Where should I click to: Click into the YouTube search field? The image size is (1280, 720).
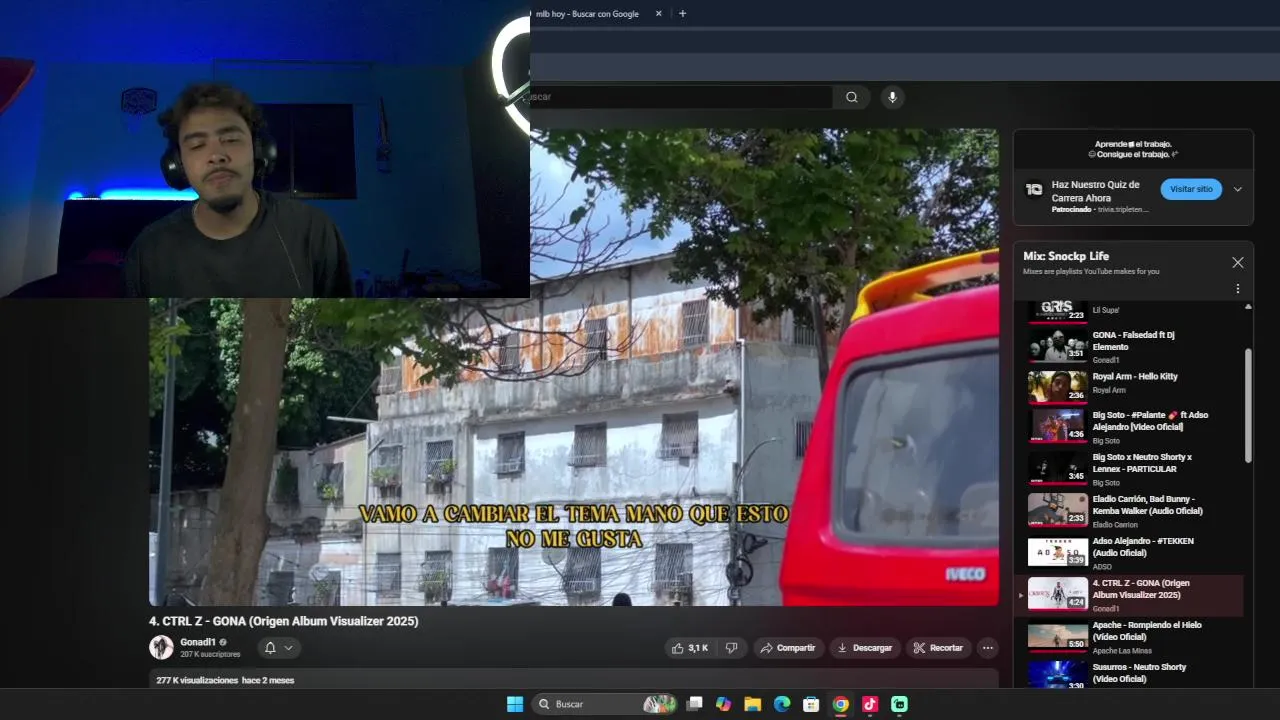pos(680,97)
